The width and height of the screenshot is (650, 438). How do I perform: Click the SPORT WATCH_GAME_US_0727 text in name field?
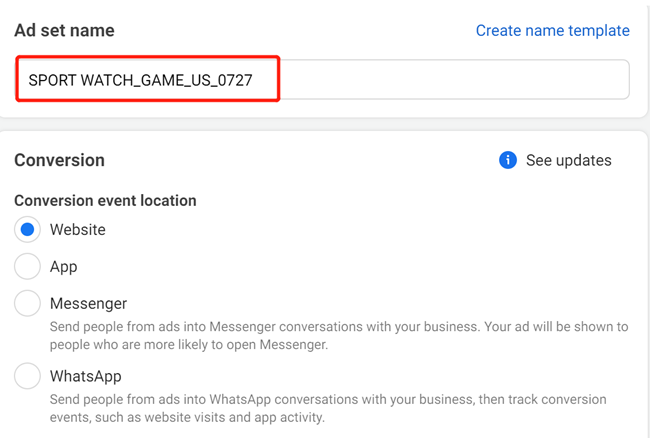pyautogui.click(x=140, y=80)
